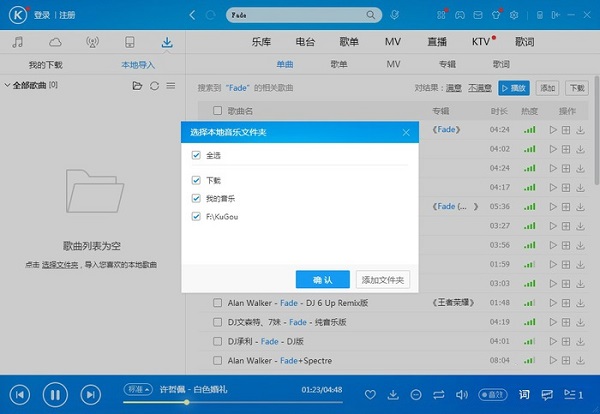
Task: Play the 08:04 Fade+Spectre track
Action: pos(553,360)
